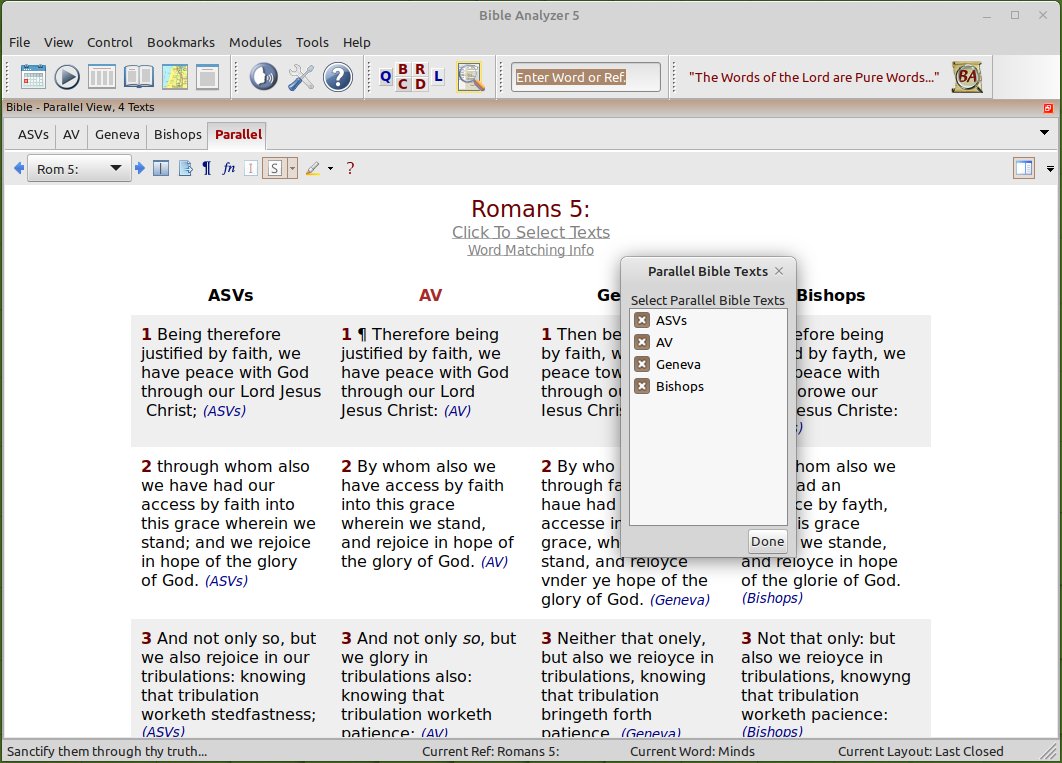Image resolution: width=1062 pixels, height=763 pixels.
Task: Open the wrench and screwdriver tools icon
Action: (301, 77)
